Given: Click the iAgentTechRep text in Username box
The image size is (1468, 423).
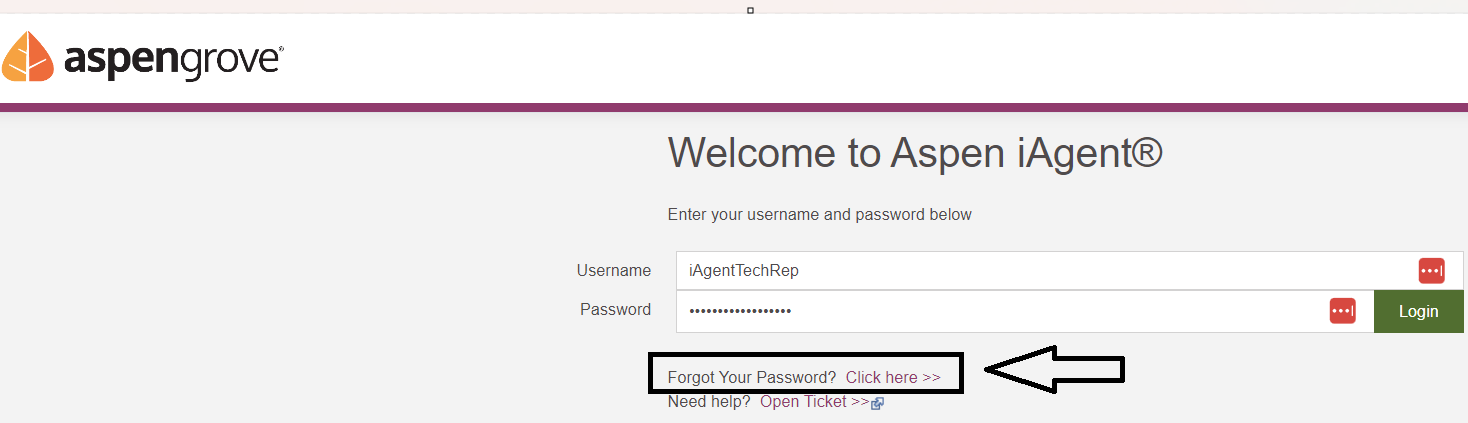Looking at the screenshot, I should point(744,270).
